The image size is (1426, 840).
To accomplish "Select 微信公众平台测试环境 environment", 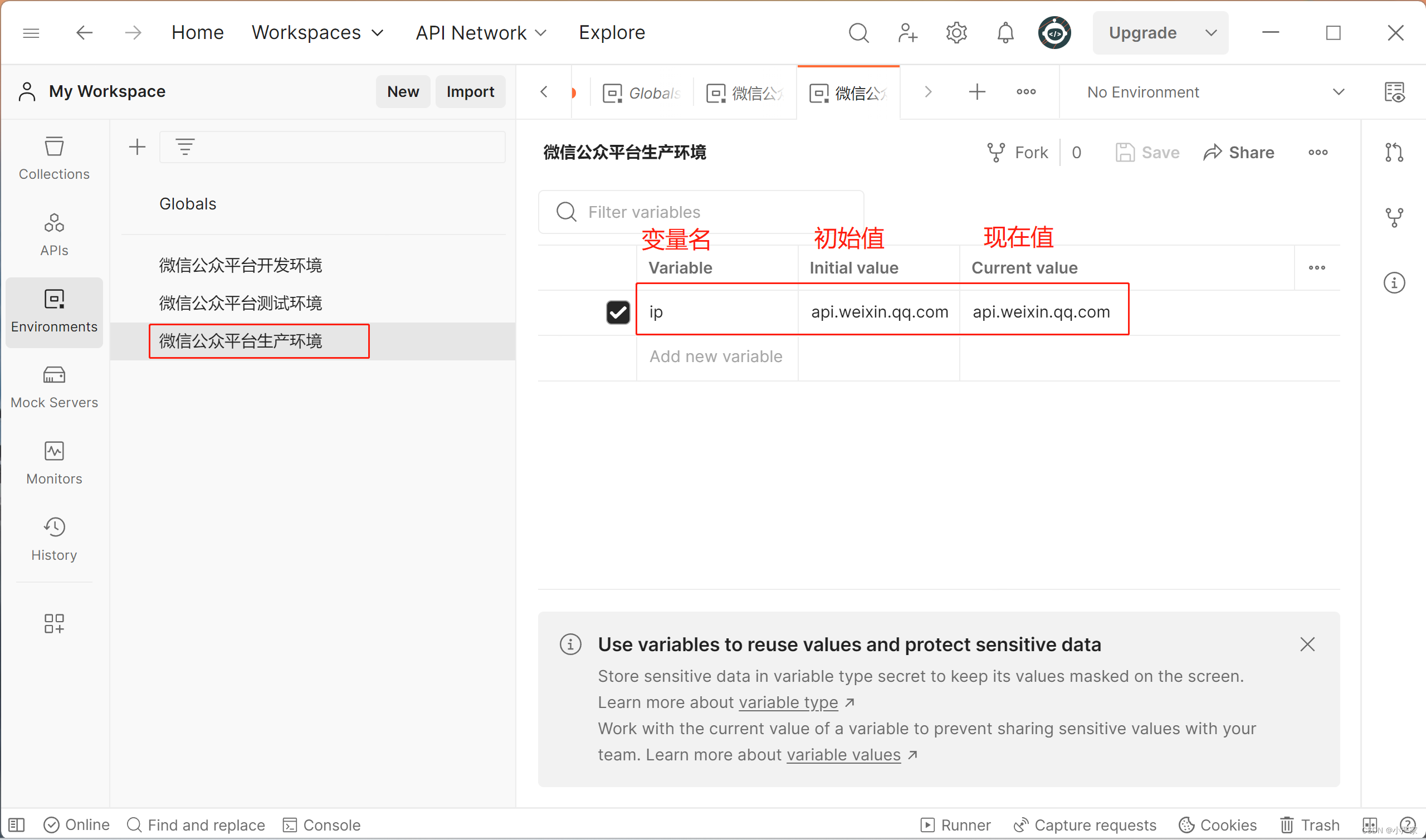I will coord(241,303).
